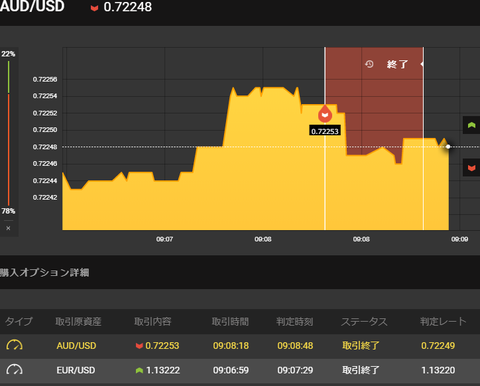Click the red down arrow next to 0.72248
This screenshot has width=480, height=386.
94,8
